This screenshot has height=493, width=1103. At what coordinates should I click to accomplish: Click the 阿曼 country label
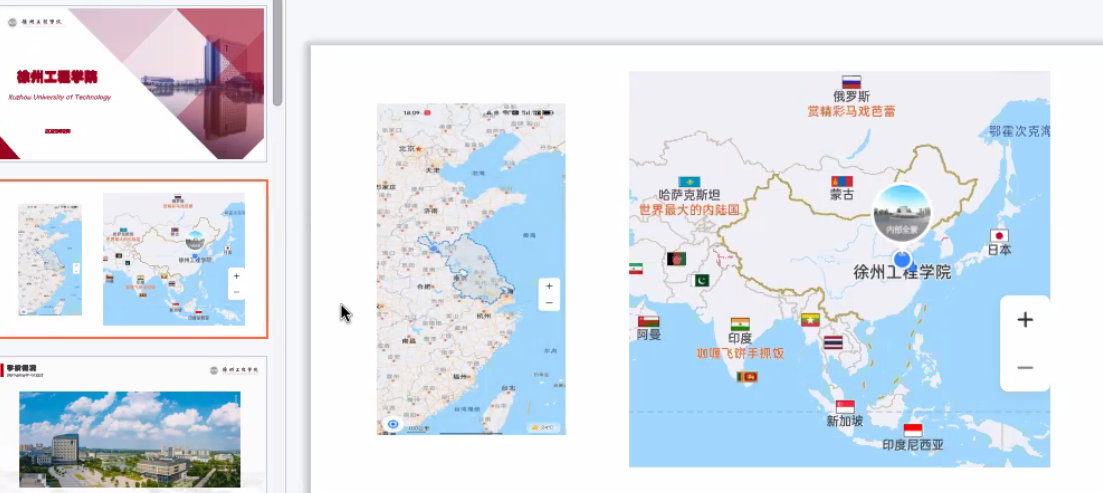(649, 335)
